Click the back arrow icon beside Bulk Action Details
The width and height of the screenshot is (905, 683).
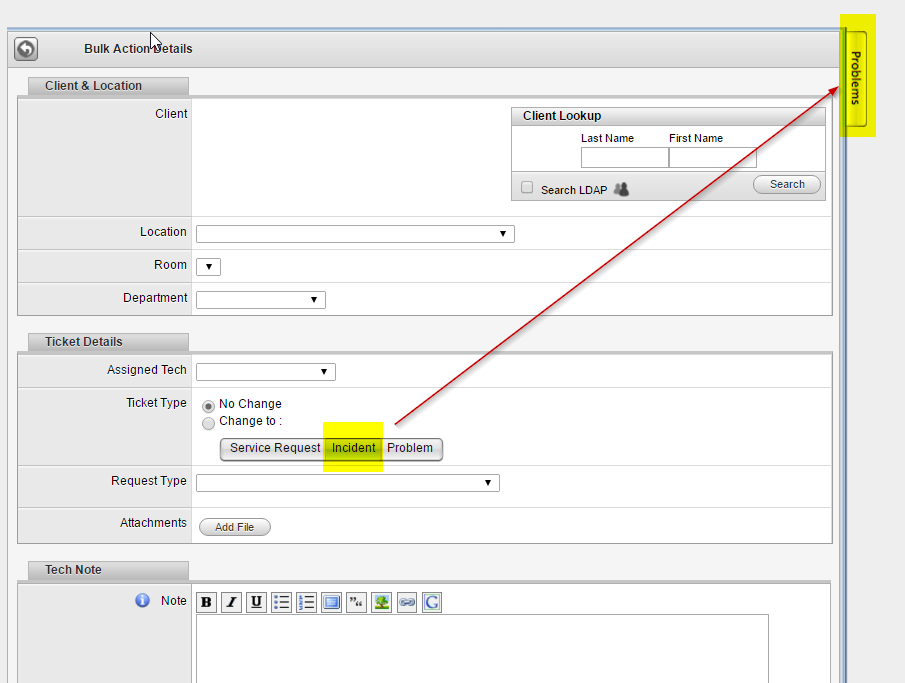click(26, 49)
